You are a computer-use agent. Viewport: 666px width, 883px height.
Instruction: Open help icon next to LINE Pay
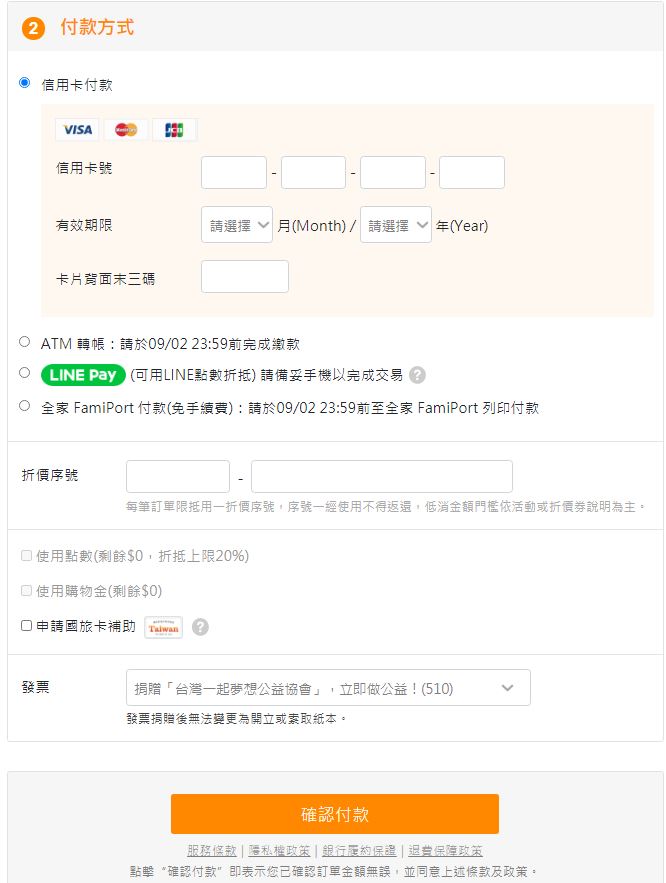(x=417, y=375)
